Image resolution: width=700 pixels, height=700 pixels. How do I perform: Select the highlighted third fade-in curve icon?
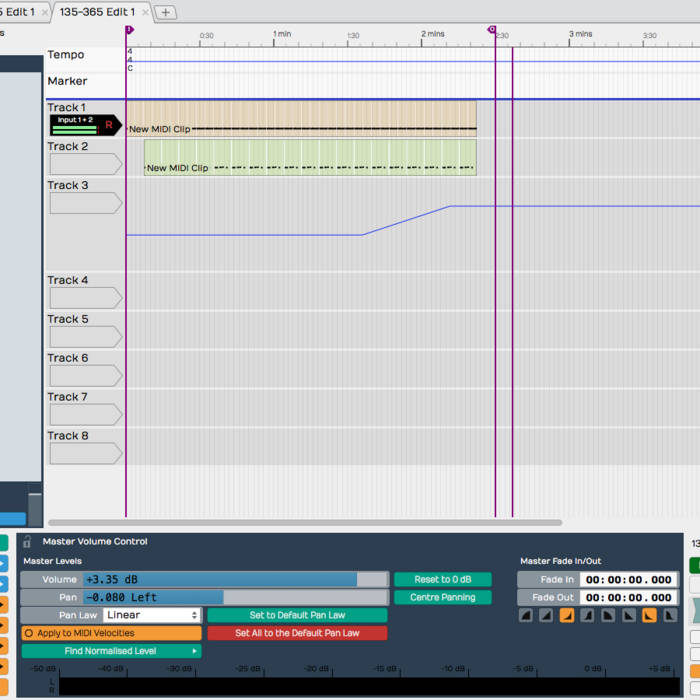click(567, 616)
